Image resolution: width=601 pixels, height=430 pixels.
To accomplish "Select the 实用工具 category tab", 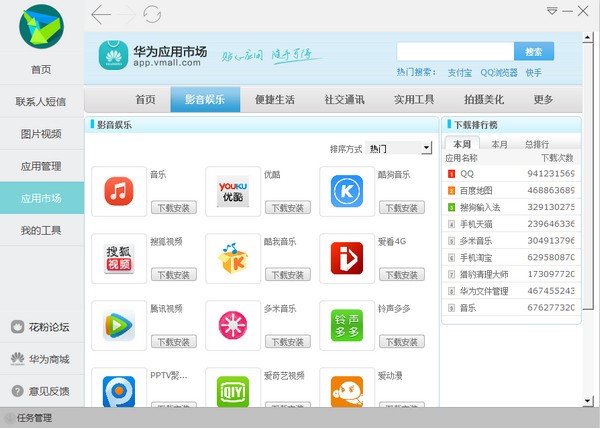I will (x=414, y=100).
